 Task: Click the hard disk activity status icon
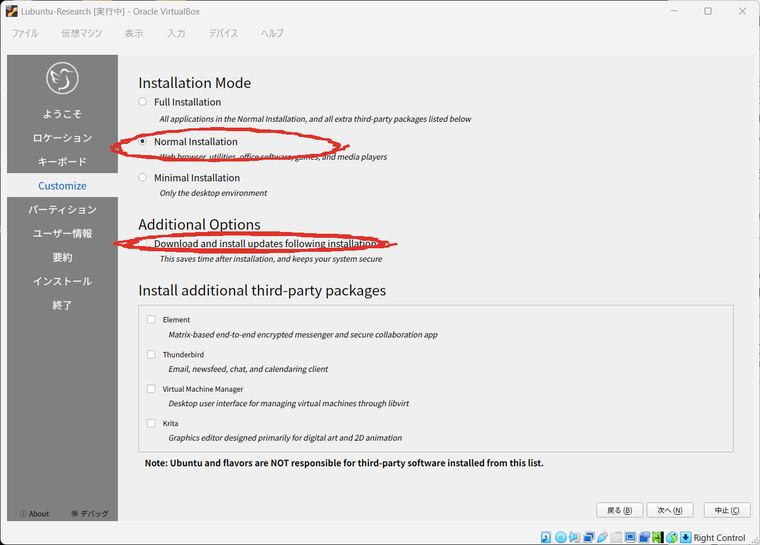(x=546, y=537)
